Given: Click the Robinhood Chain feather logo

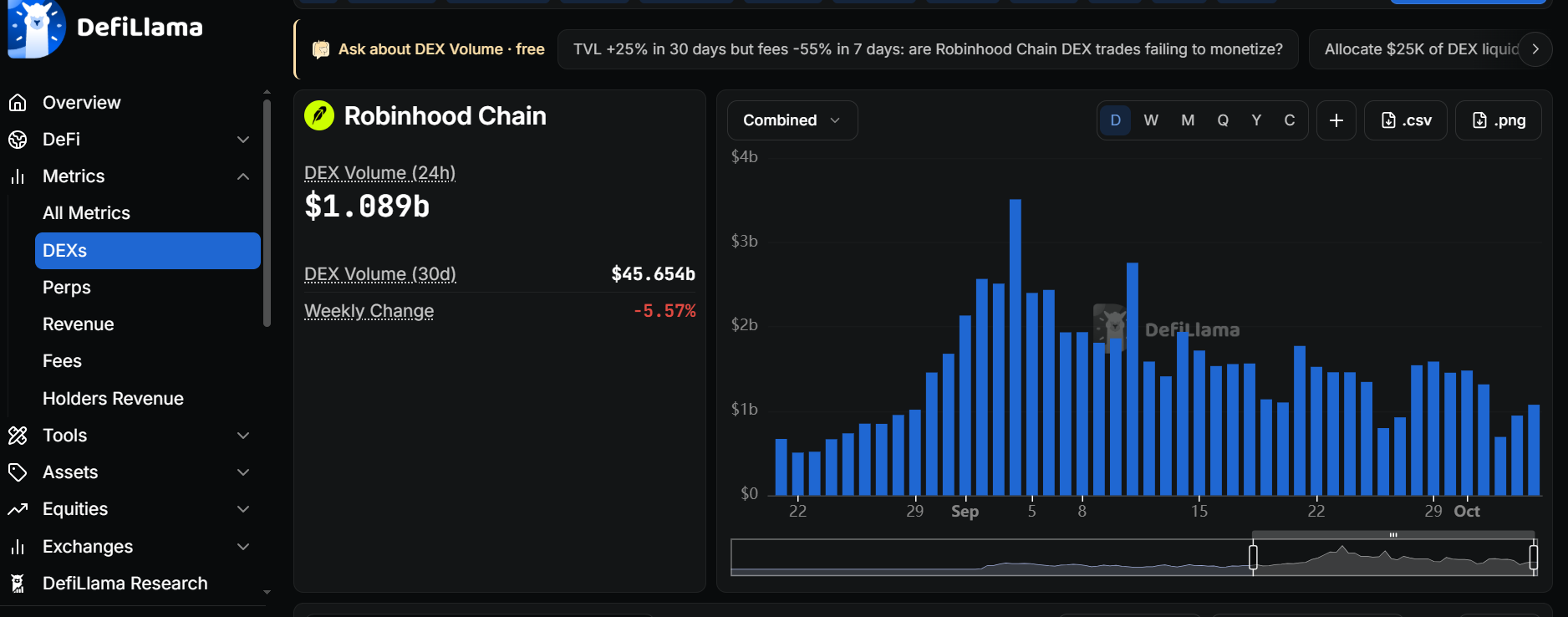Looking at the screenshot, I should click(x=319, y=115).
